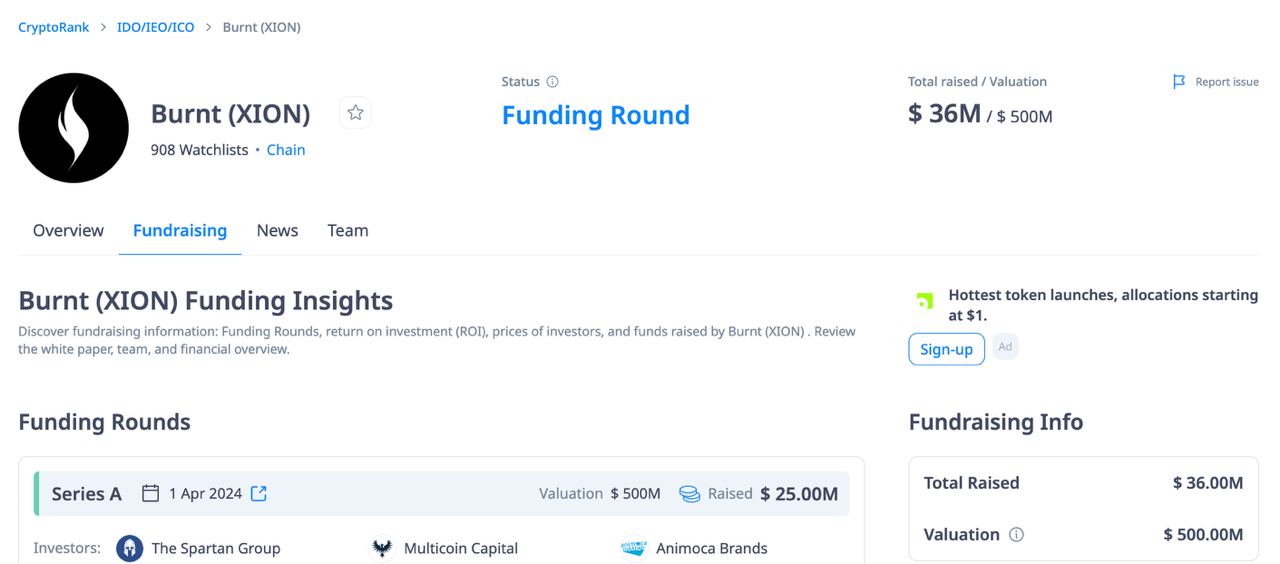Click the Animoca Brands logo icon

click(x=634, y=548)
